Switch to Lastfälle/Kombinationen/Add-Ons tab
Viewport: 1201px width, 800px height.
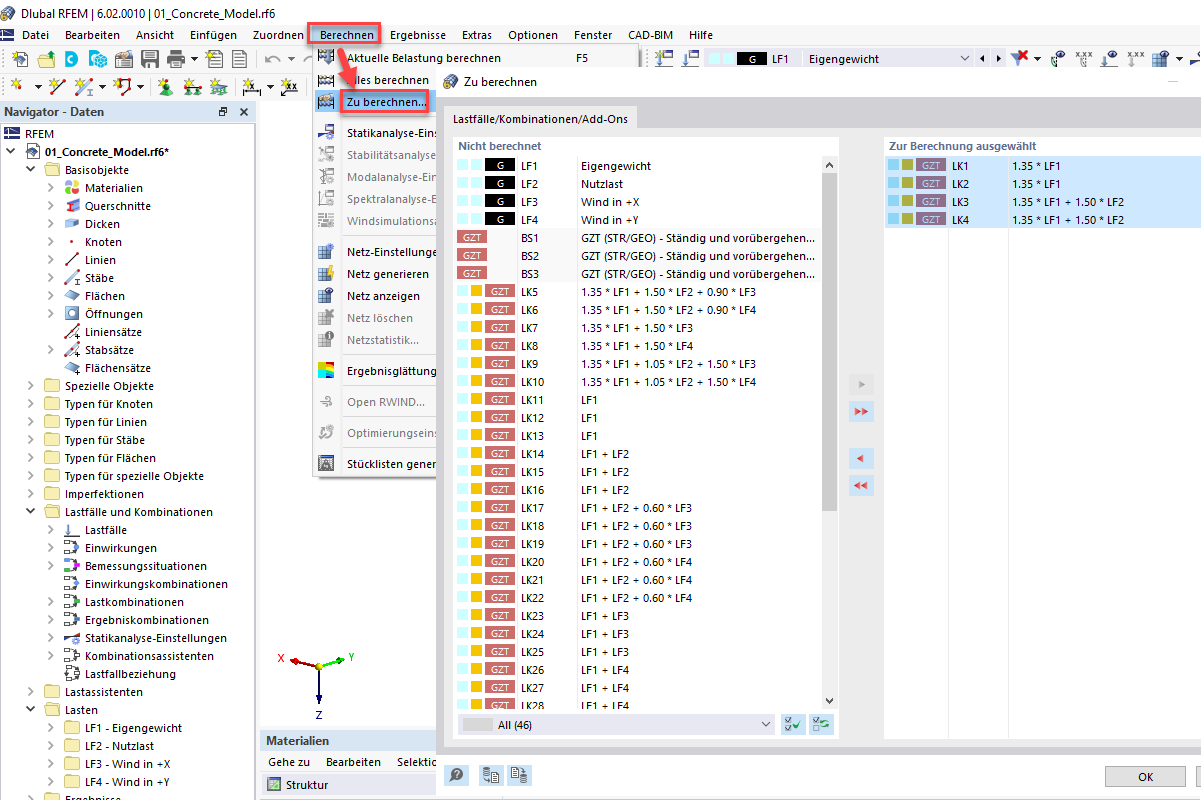(540, 119)
